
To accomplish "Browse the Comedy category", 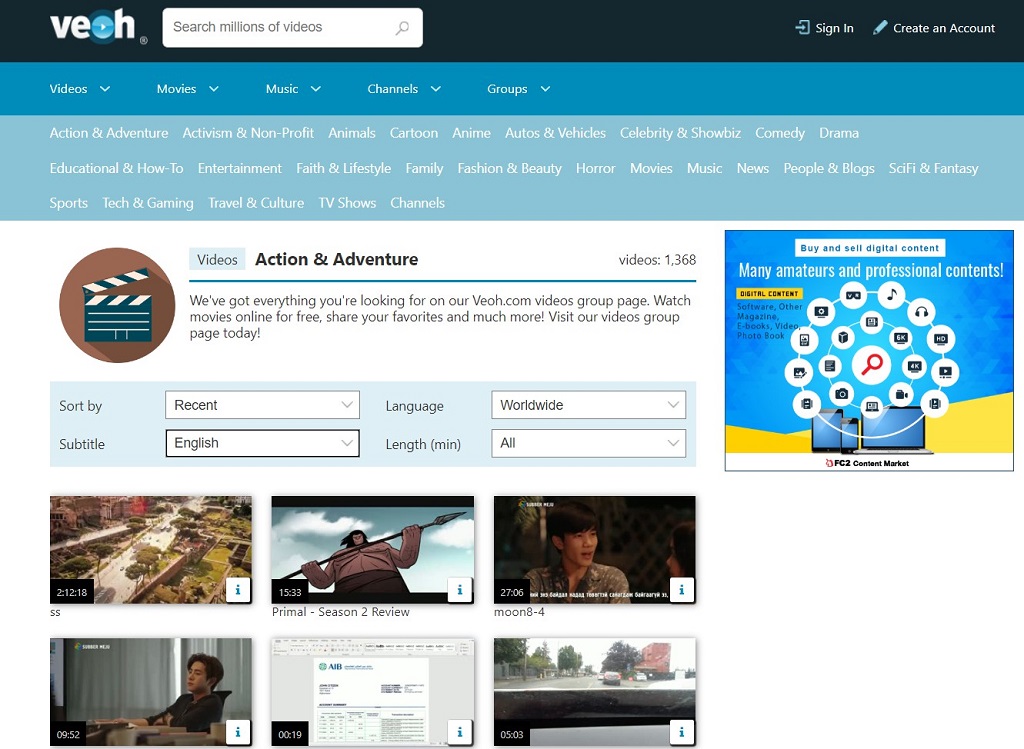I will tap(780, 133).
